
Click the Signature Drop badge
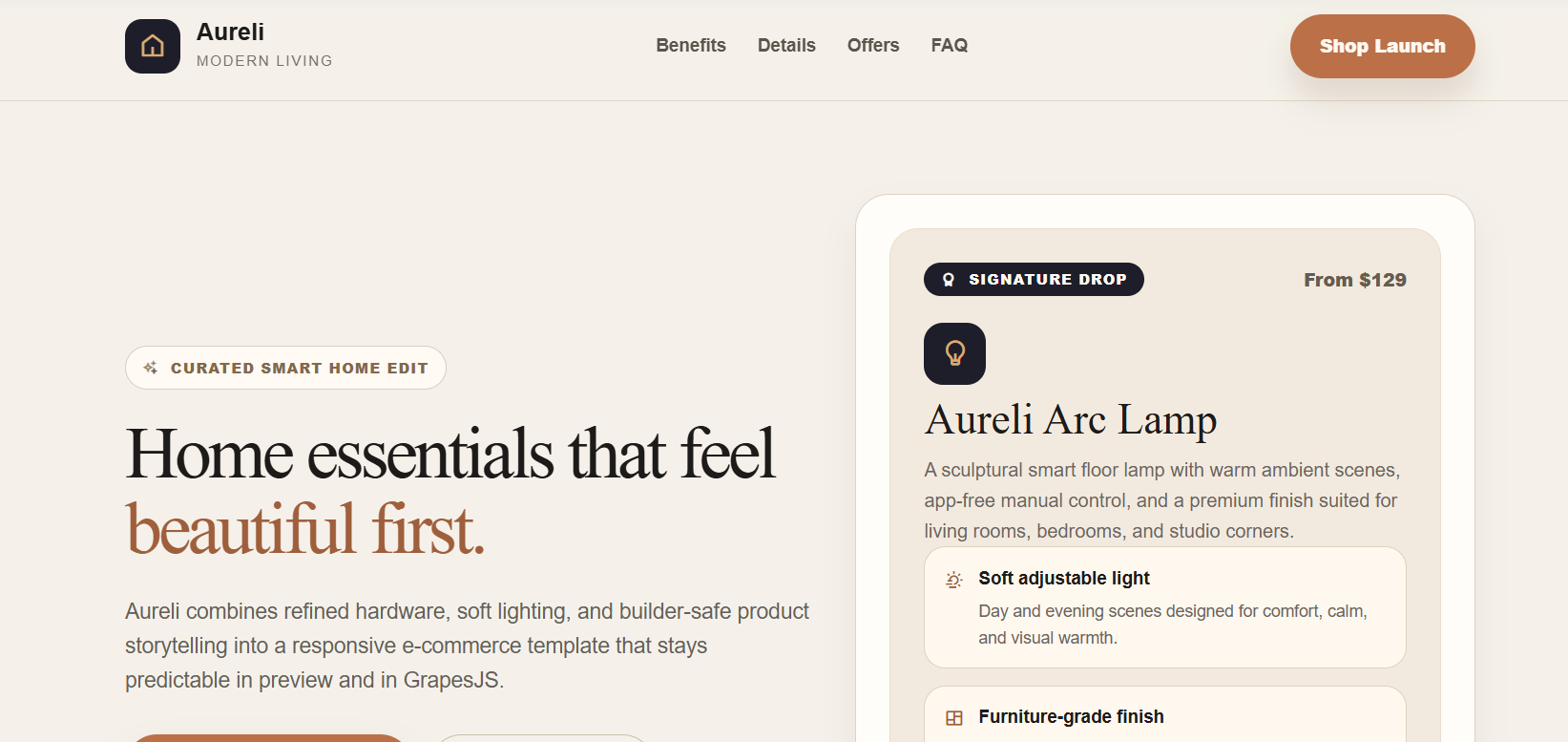point(1034,279)
